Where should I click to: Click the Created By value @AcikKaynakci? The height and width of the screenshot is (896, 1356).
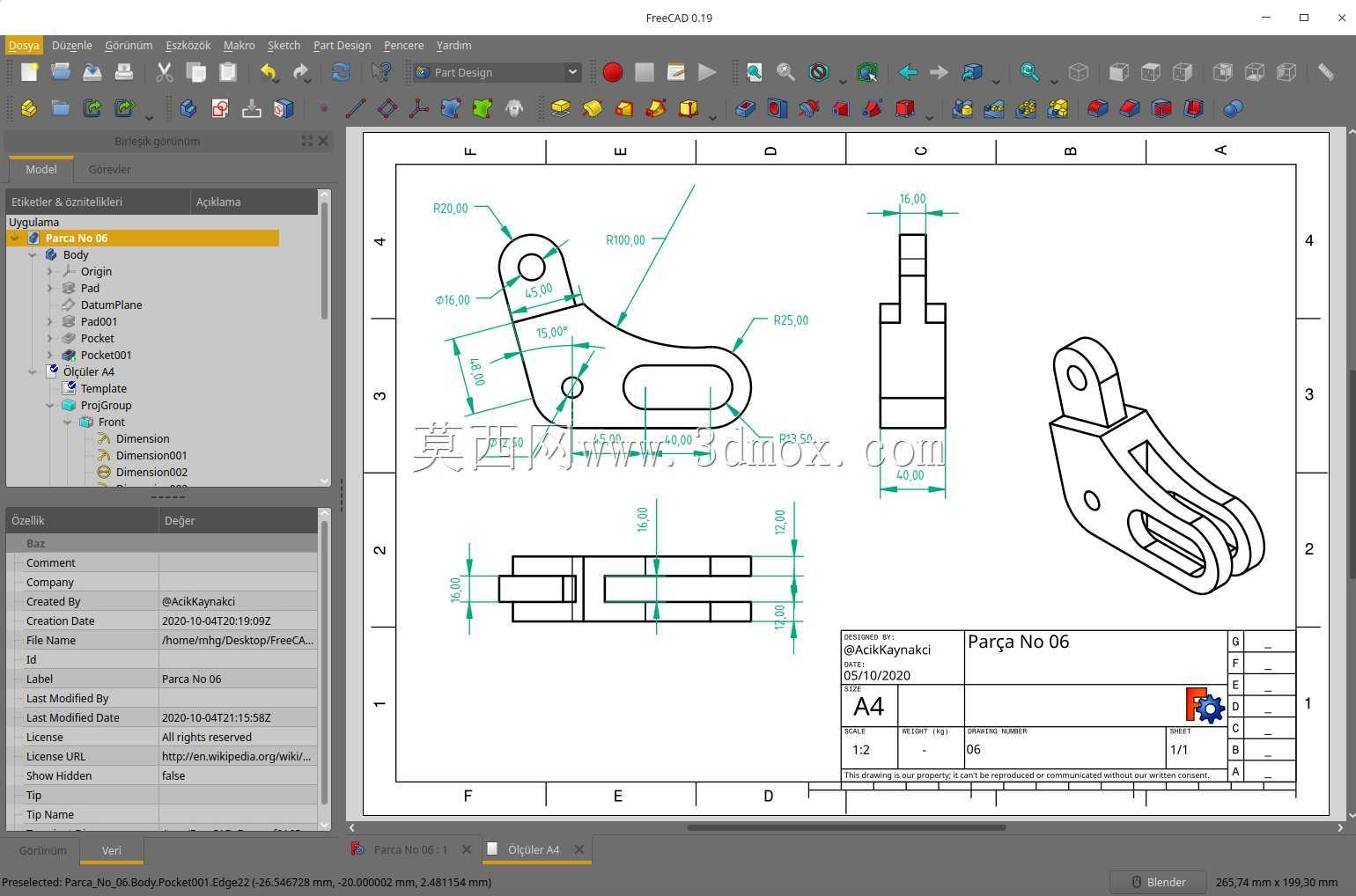[238, 601]
